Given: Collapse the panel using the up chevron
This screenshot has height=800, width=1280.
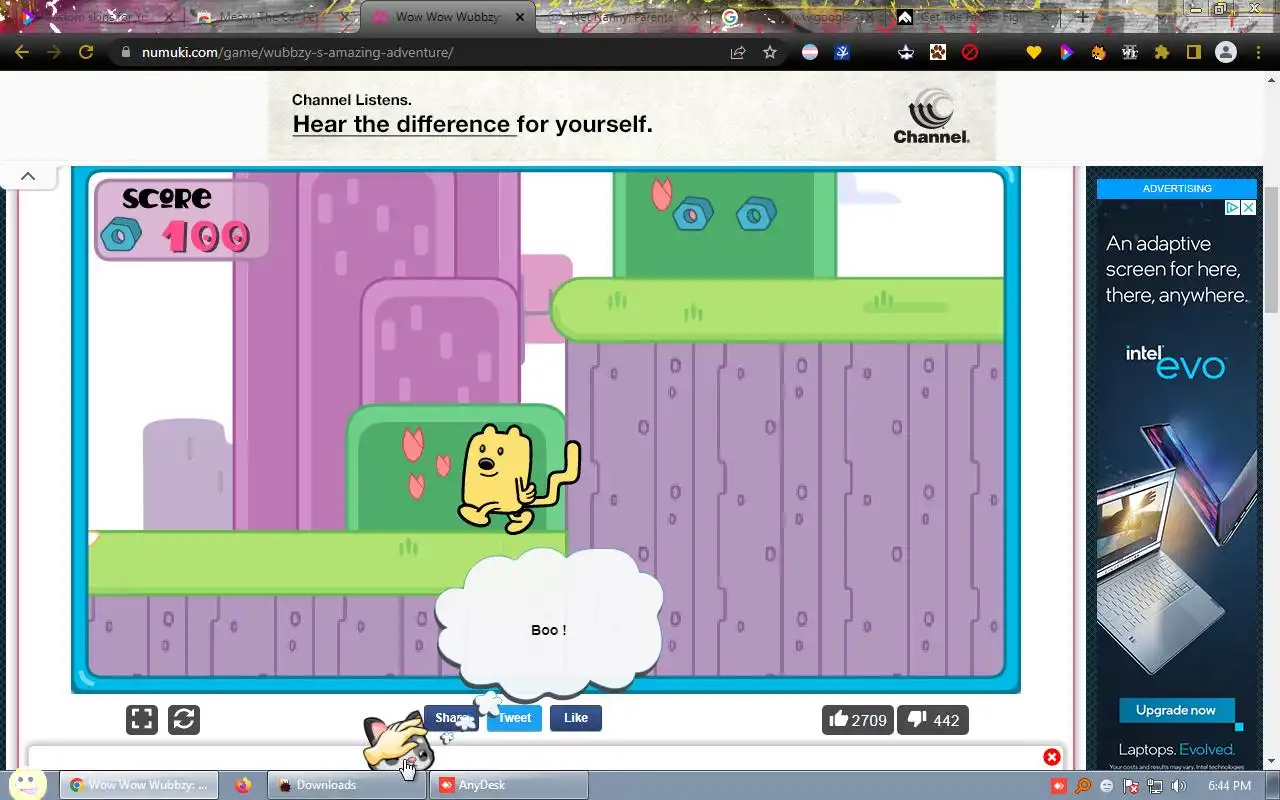Looking at the screenshot, I should (28, 176).
